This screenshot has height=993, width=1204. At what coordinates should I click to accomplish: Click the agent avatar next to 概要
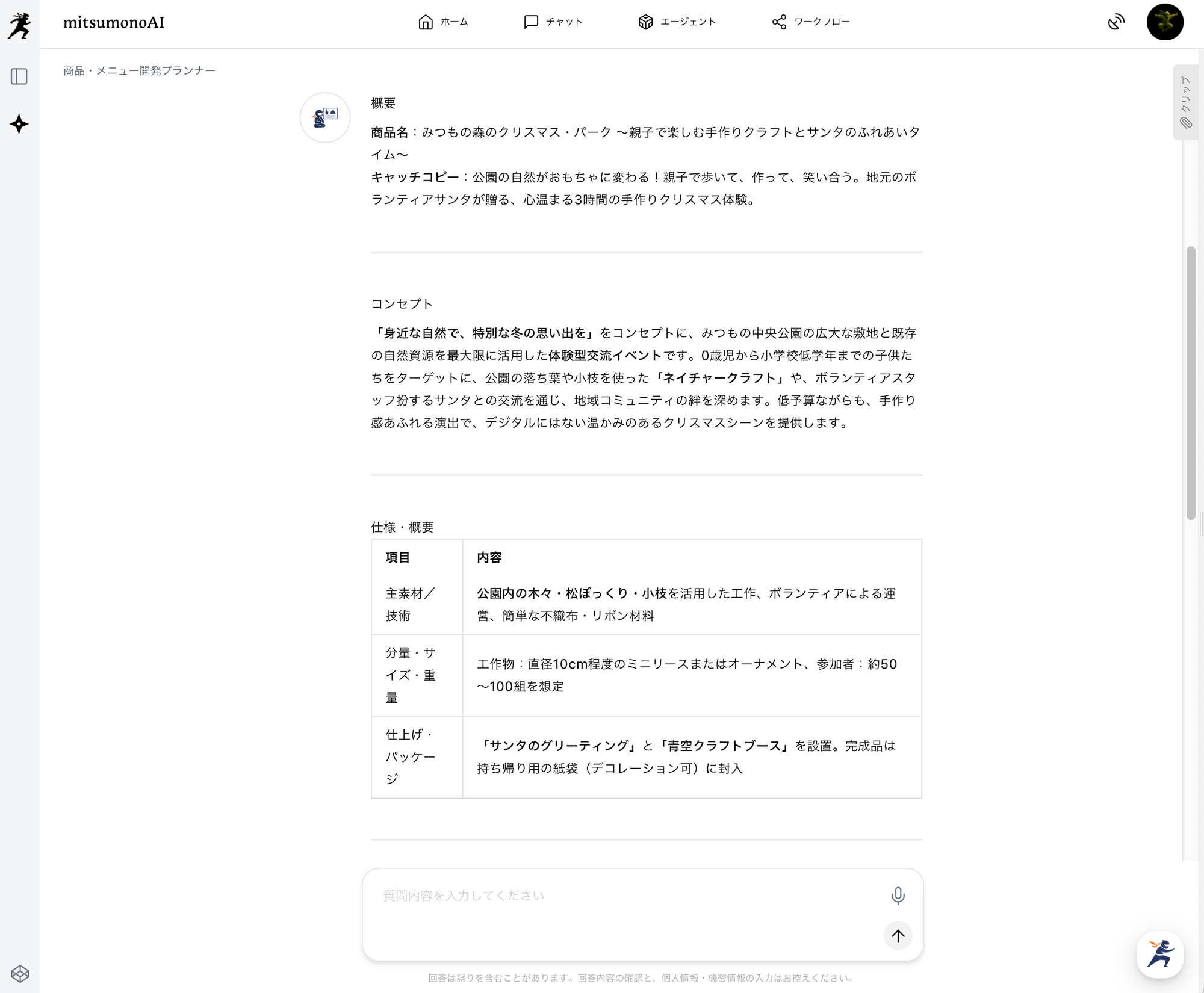pyautogui.click(x=325, y=117)
